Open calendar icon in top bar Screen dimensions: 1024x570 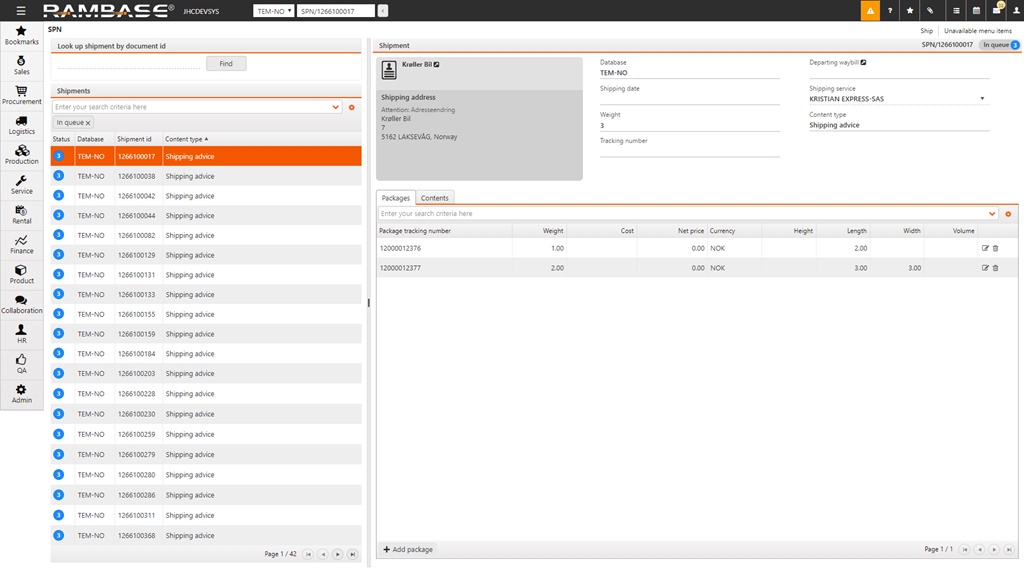click(976, 10)
